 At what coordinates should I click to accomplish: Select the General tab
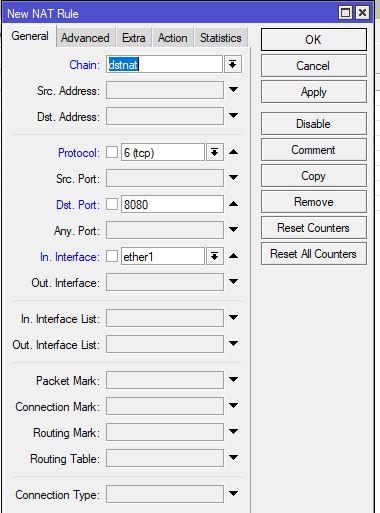[x=30, y=36]
